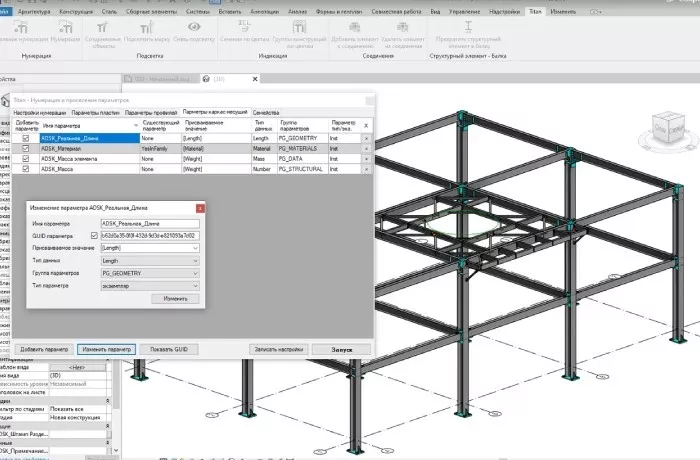This screenshot has height=460, width=700.
Task: Expand the Группа параметров combo box
Action: pos(150,272)
